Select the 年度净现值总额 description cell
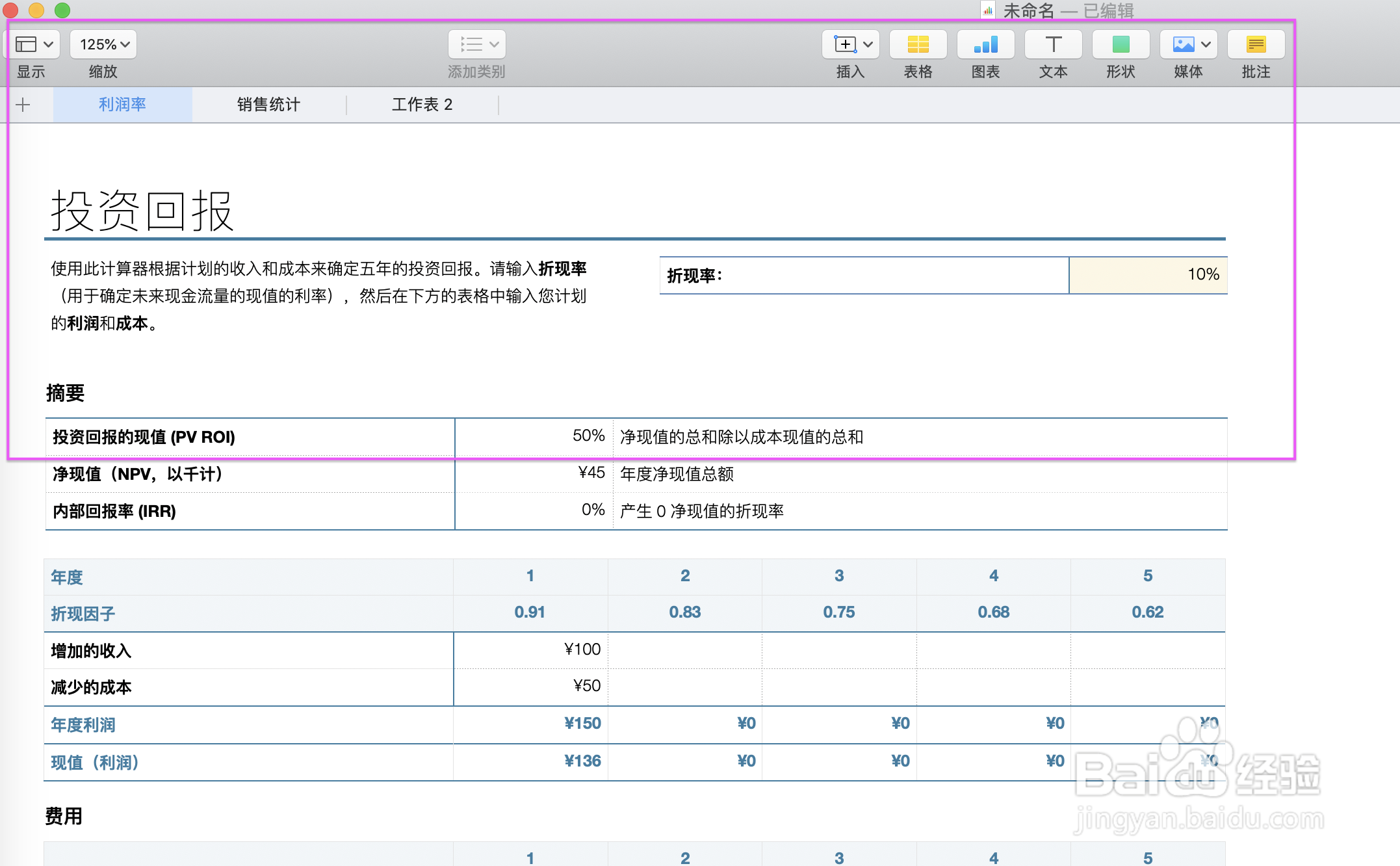This screenshot has height=866, width=1400. [x=920, y=473]
